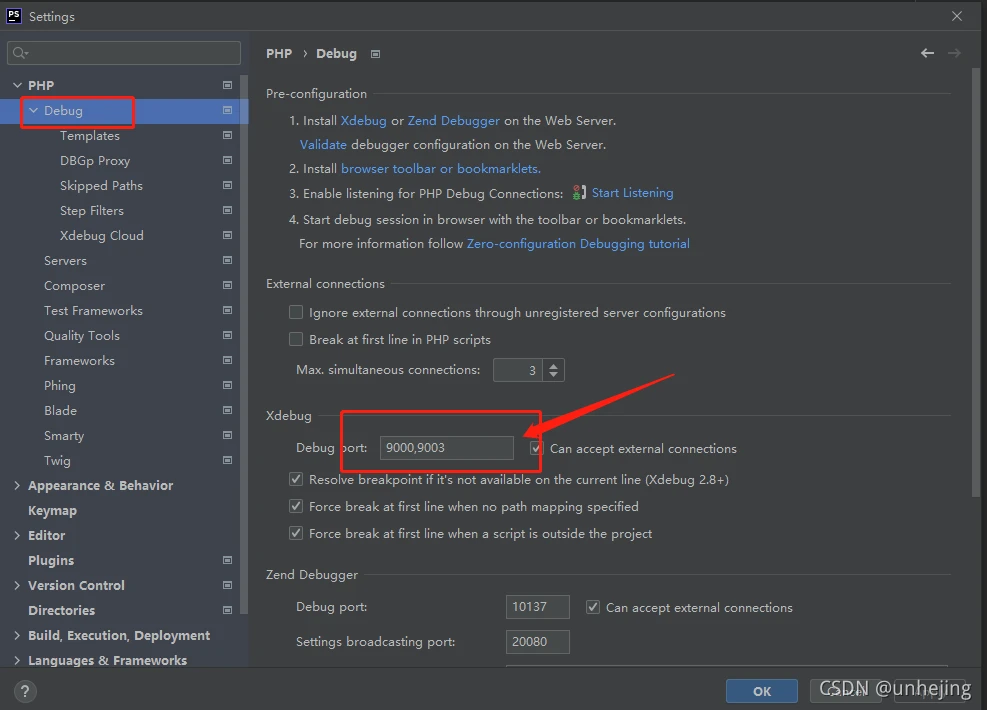Select Keymap in the settings tree
Screen dimensions: 987x710
(52, 510)
